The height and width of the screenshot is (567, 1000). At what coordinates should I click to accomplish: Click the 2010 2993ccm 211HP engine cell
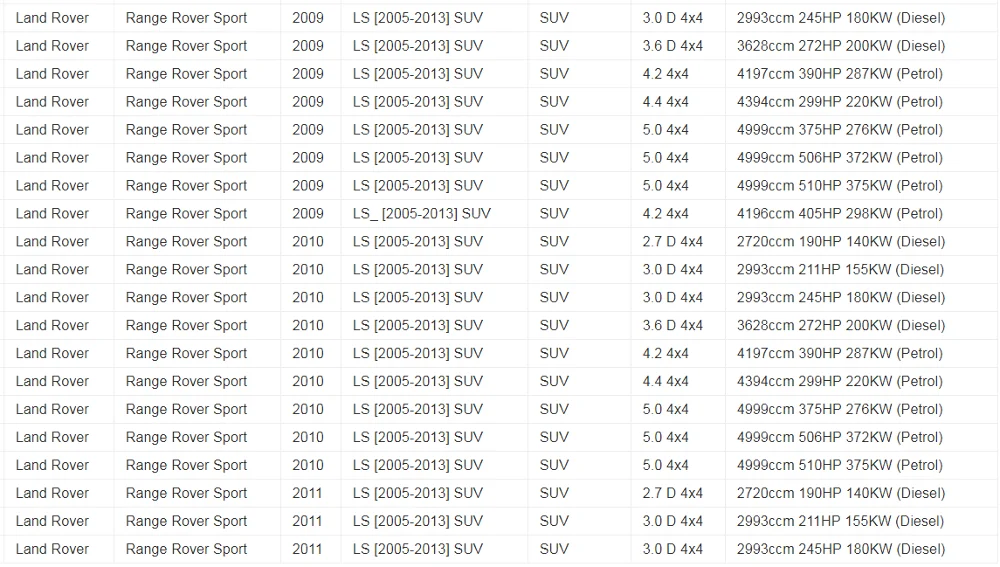[840, 269]
